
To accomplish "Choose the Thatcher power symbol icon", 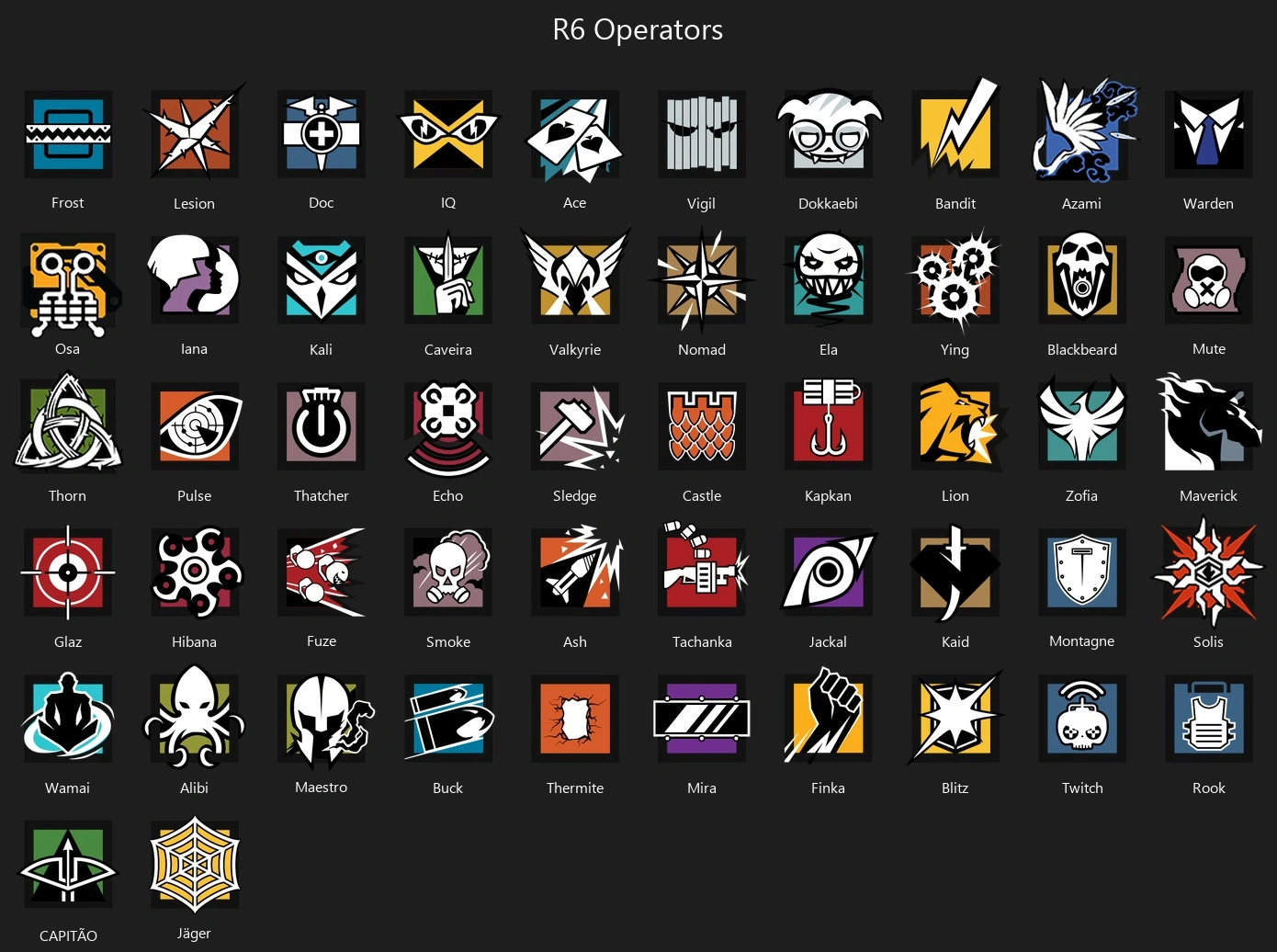I will 322,426.
